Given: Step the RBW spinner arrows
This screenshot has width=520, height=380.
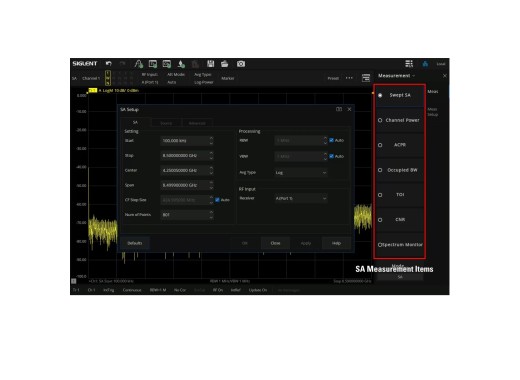Looking at the screenshot, I should tap(325, 140).
